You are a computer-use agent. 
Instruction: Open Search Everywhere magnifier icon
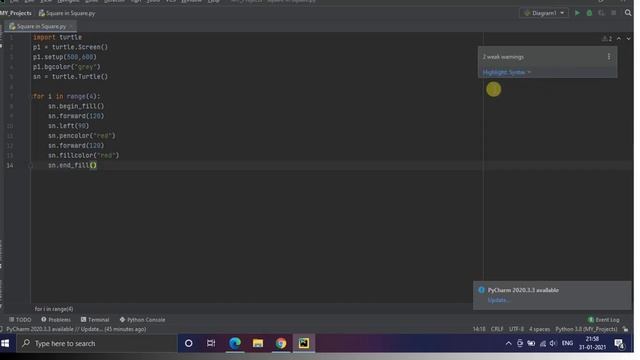[628, 13]
